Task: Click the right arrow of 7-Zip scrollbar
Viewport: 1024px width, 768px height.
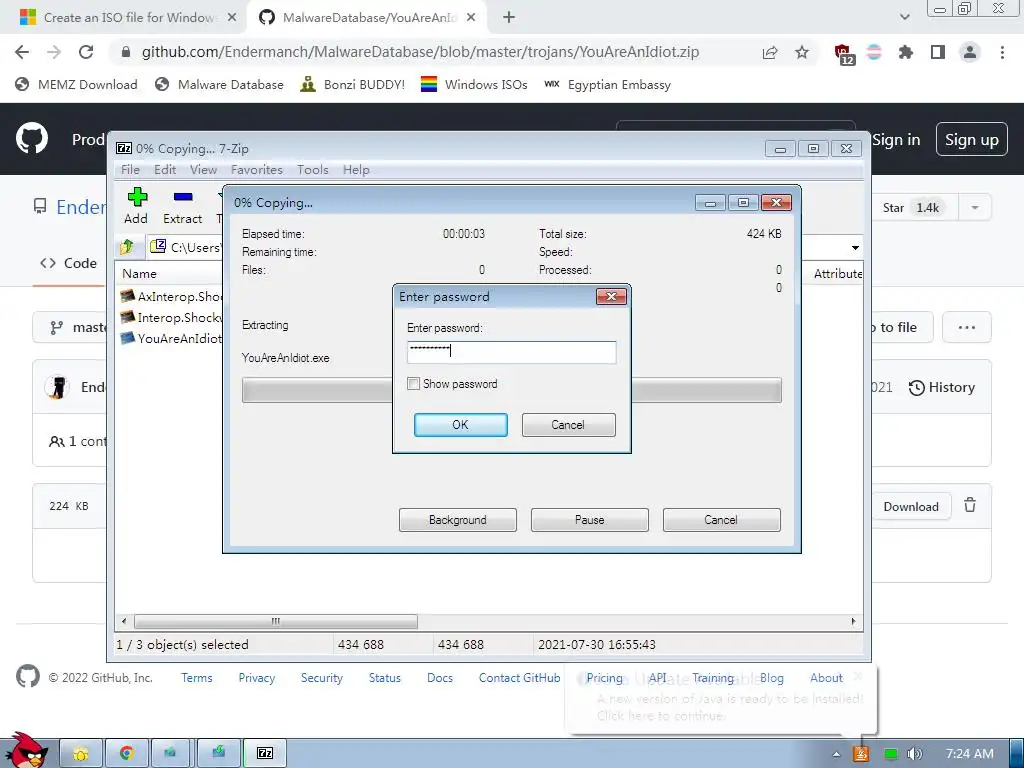Action: coord(853,620)
